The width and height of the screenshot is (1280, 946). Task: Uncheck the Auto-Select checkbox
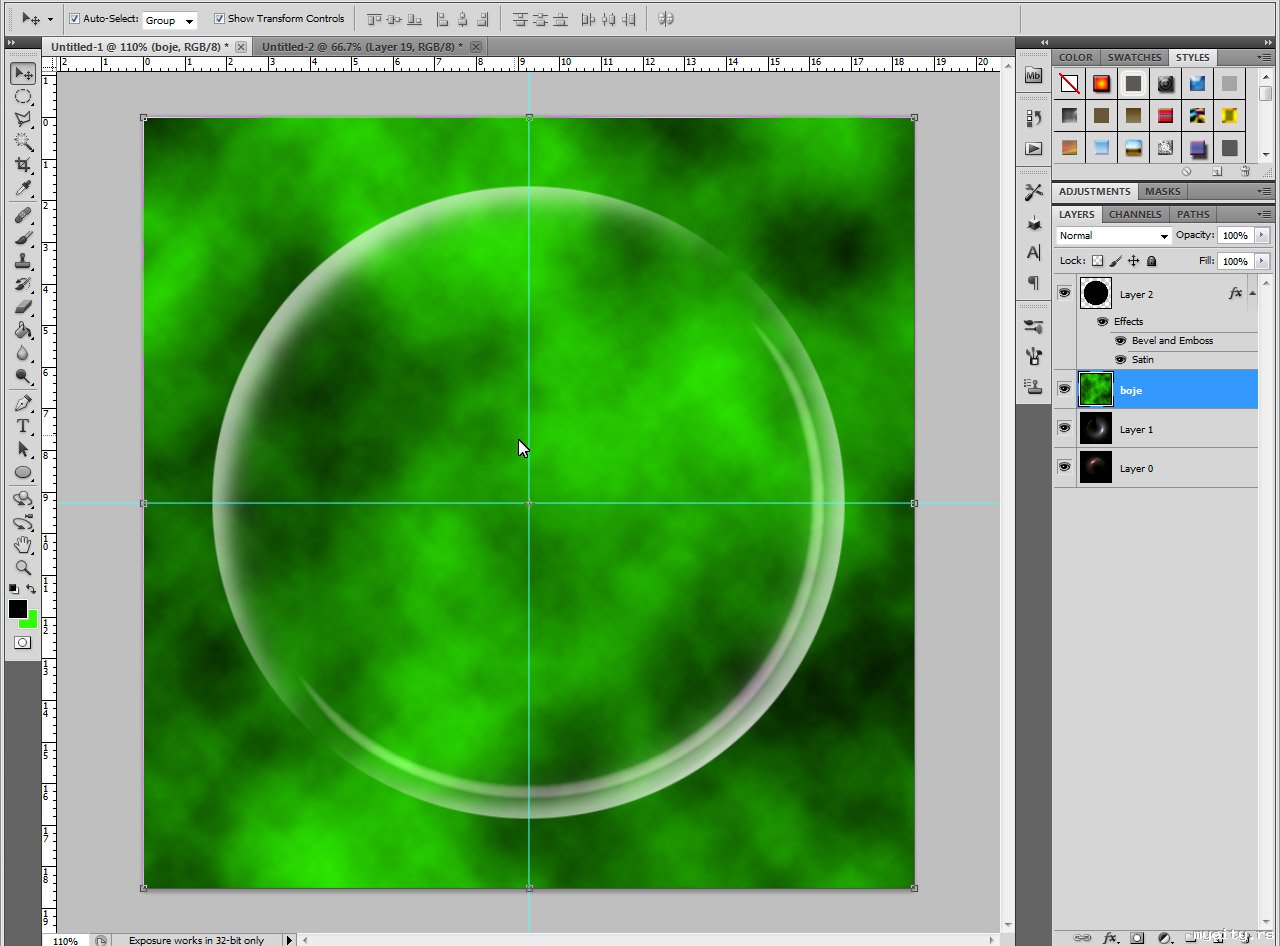75,19
